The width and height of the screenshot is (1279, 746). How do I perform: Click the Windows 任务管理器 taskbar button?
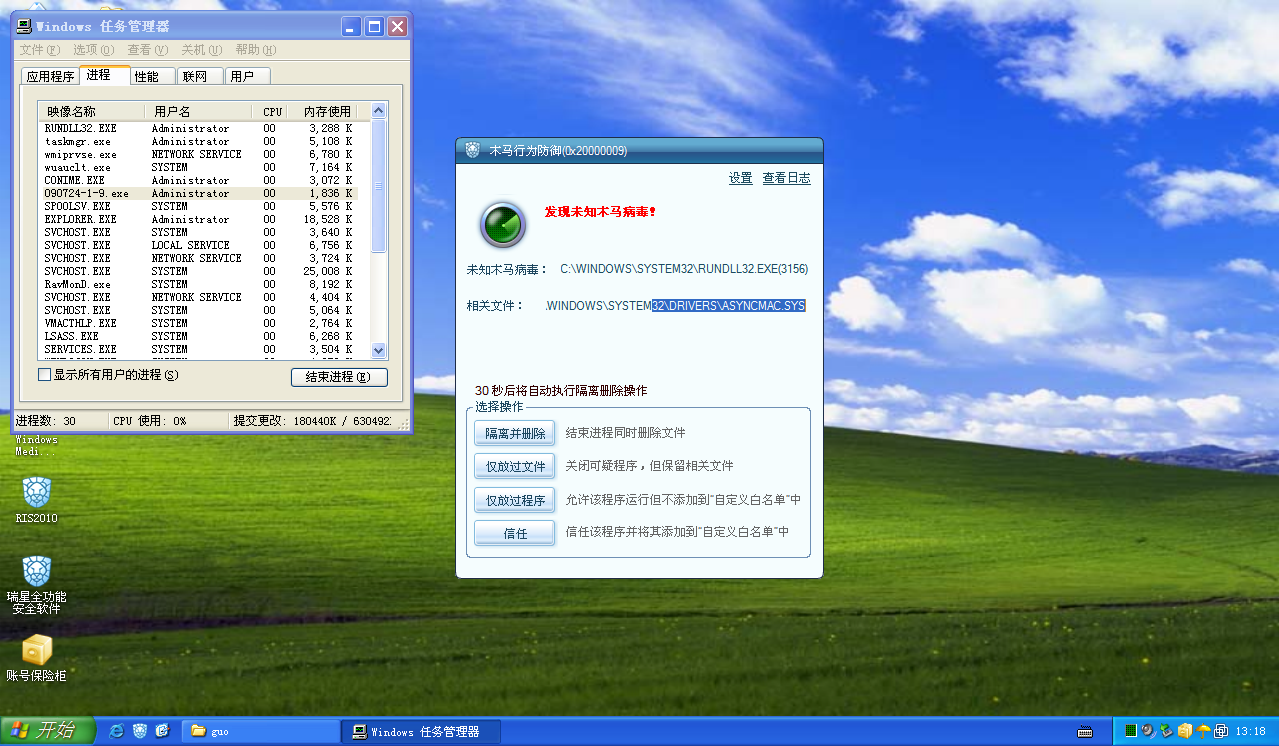pos(420,732)
